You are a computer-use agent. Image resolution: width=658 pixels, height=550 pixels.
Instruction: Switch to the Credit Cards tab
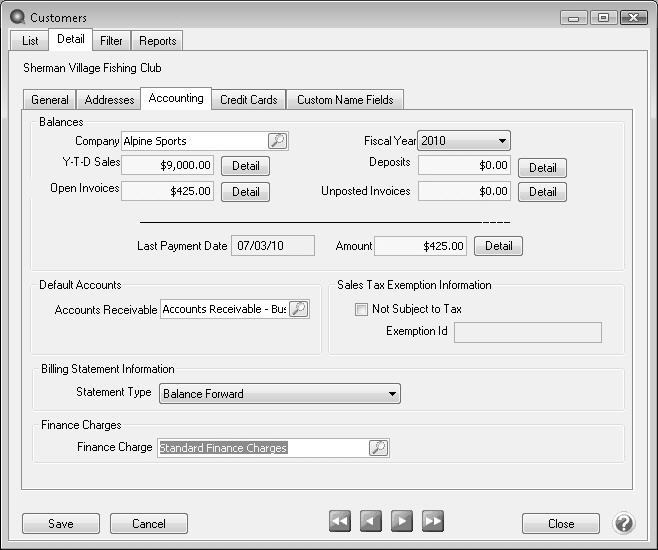coord(248,99)
